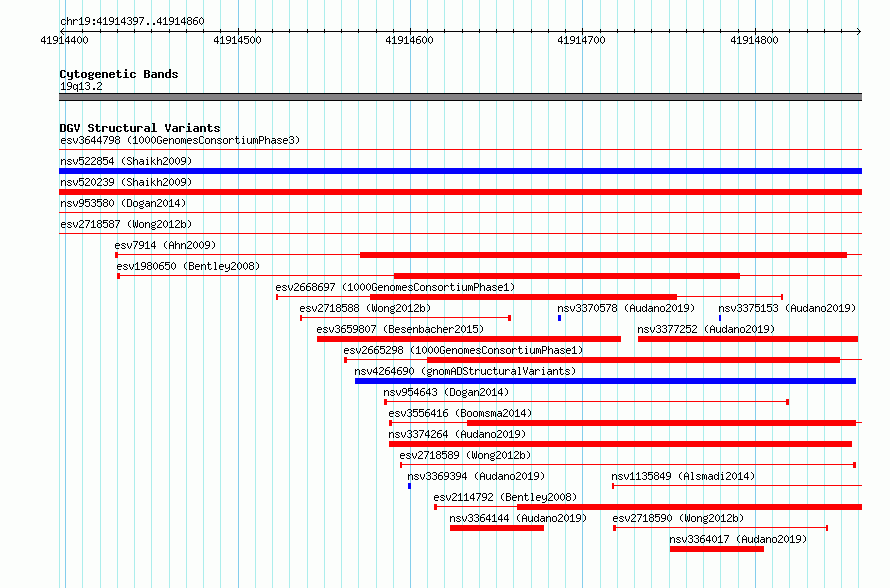Open esv1980650 (Bentley2008) label
The width and height of the screenshot is (890, 588).
tap(188, 266)
